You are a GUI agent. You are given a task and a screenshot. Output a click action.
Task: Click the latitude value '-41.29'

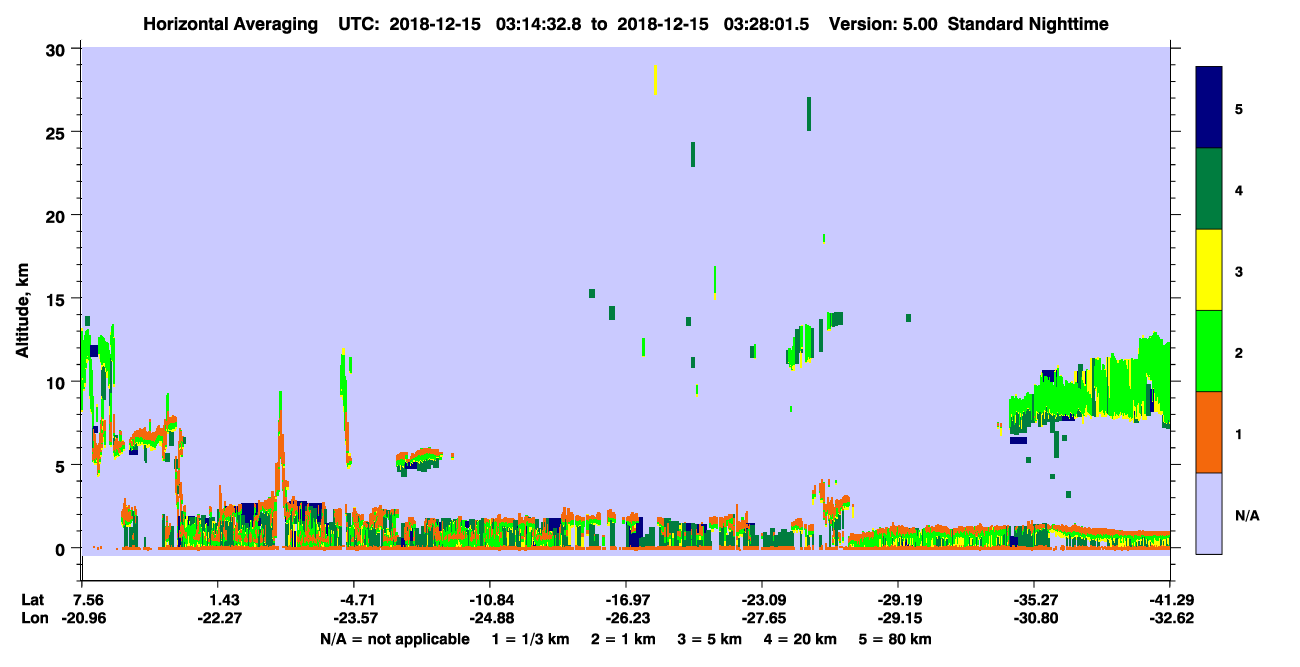tap(1170, 600)
